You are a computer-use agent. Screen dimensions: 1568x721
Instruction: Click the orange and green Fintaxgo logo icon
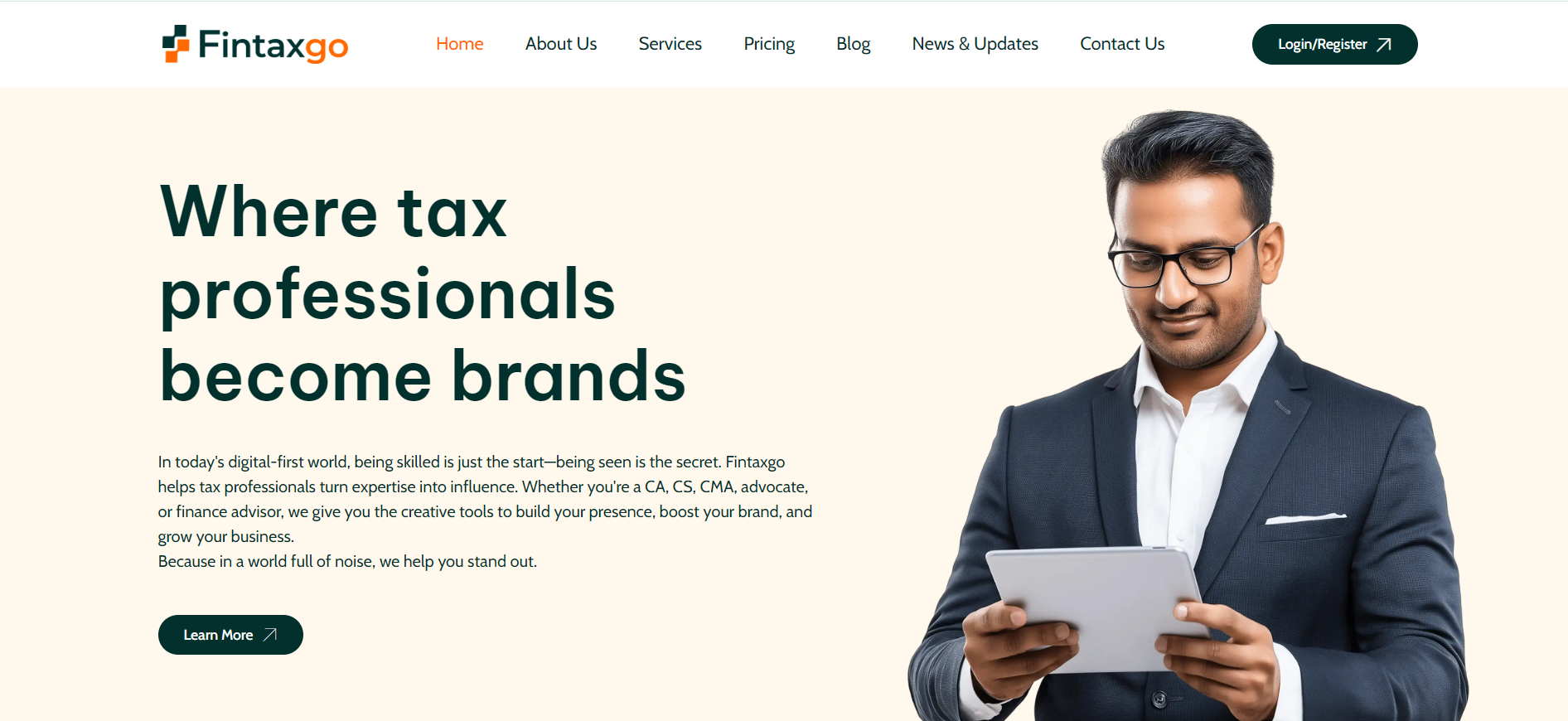point(176,44)
